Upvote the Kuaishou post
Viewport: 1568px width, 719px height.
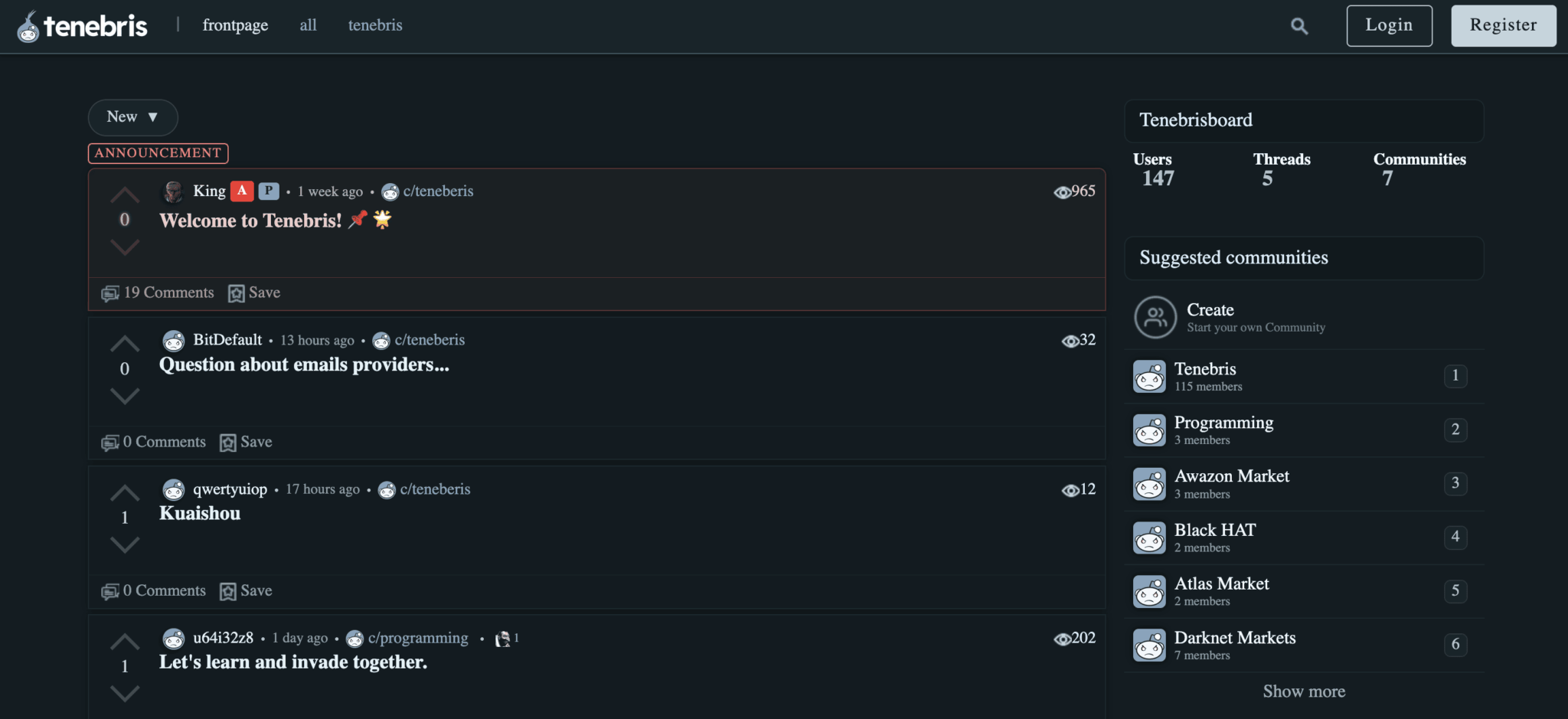click(x=125, y=492)
